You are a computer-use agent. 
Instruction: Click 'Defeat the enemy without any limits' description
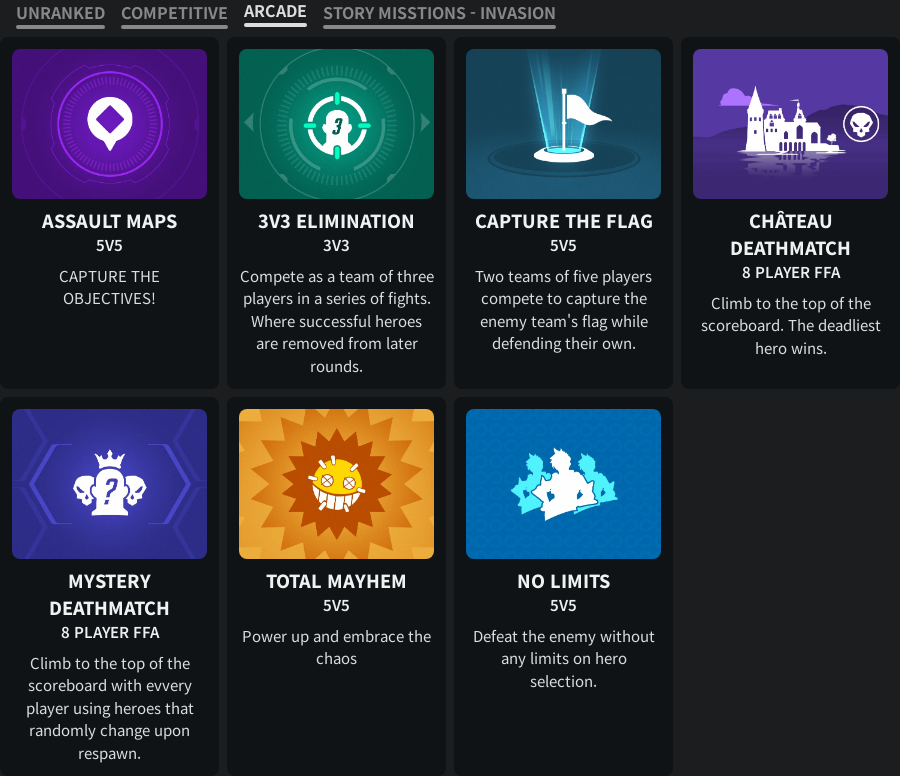pos(564,659)
